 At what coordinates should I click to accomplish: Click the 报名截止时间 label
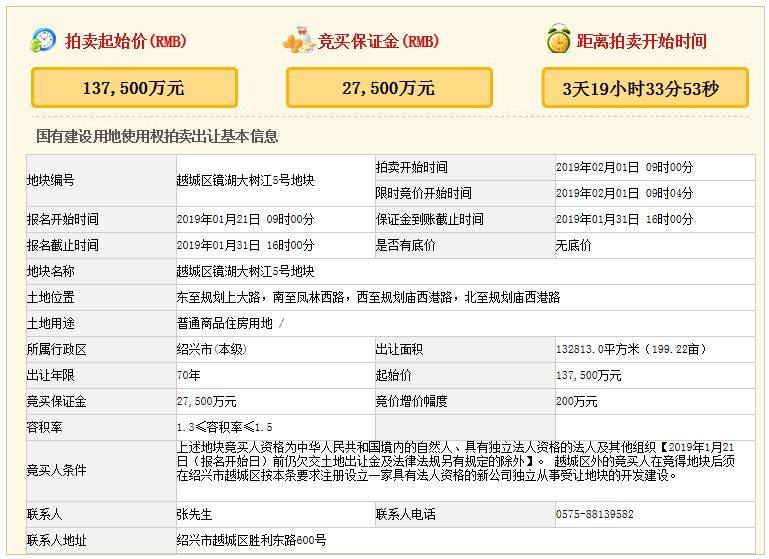(x=63, y=245)
